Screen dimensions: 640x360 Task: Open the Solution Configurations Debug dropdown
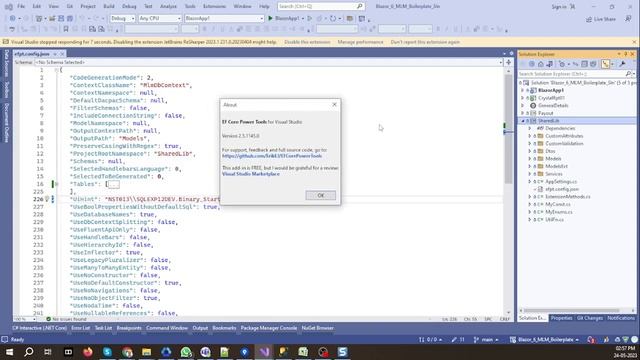(122, 18)
